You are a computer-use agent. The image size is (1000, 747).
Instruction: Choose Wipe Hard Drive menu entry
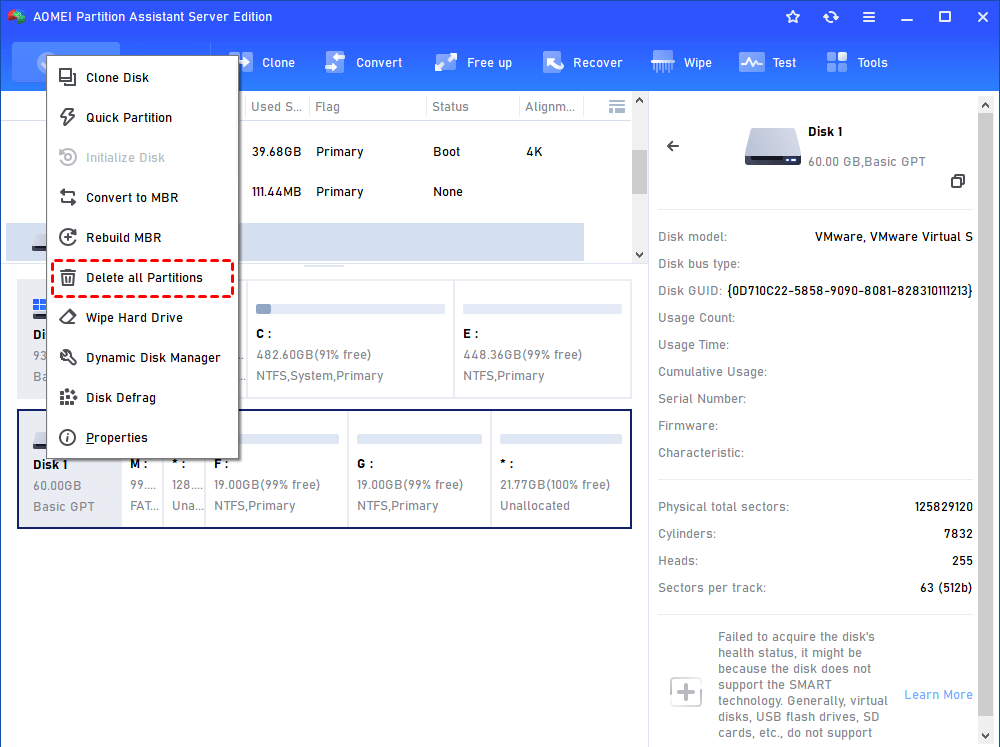pos(142,317)
